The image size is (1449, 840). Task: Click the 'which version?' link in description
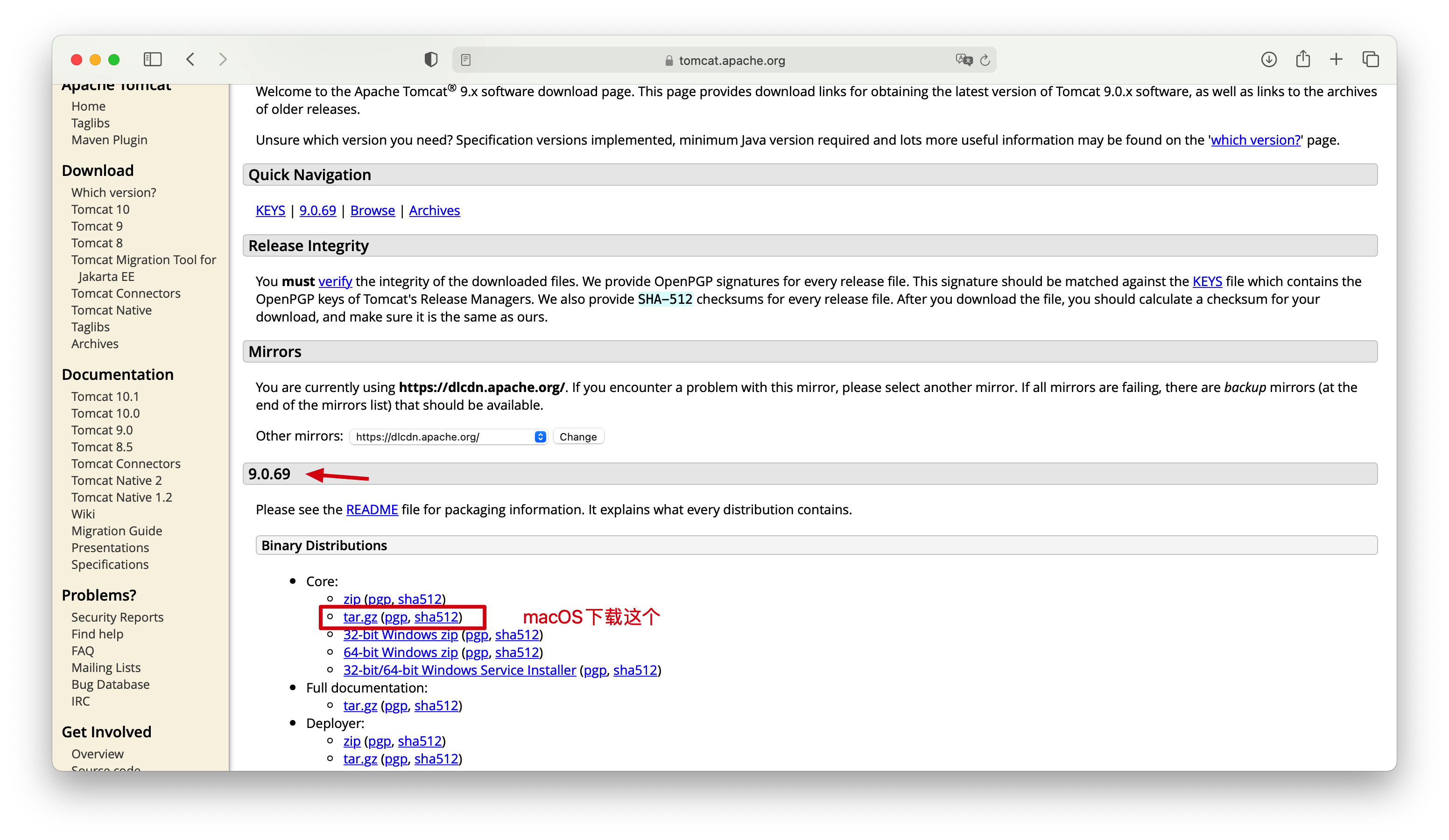1253,139
